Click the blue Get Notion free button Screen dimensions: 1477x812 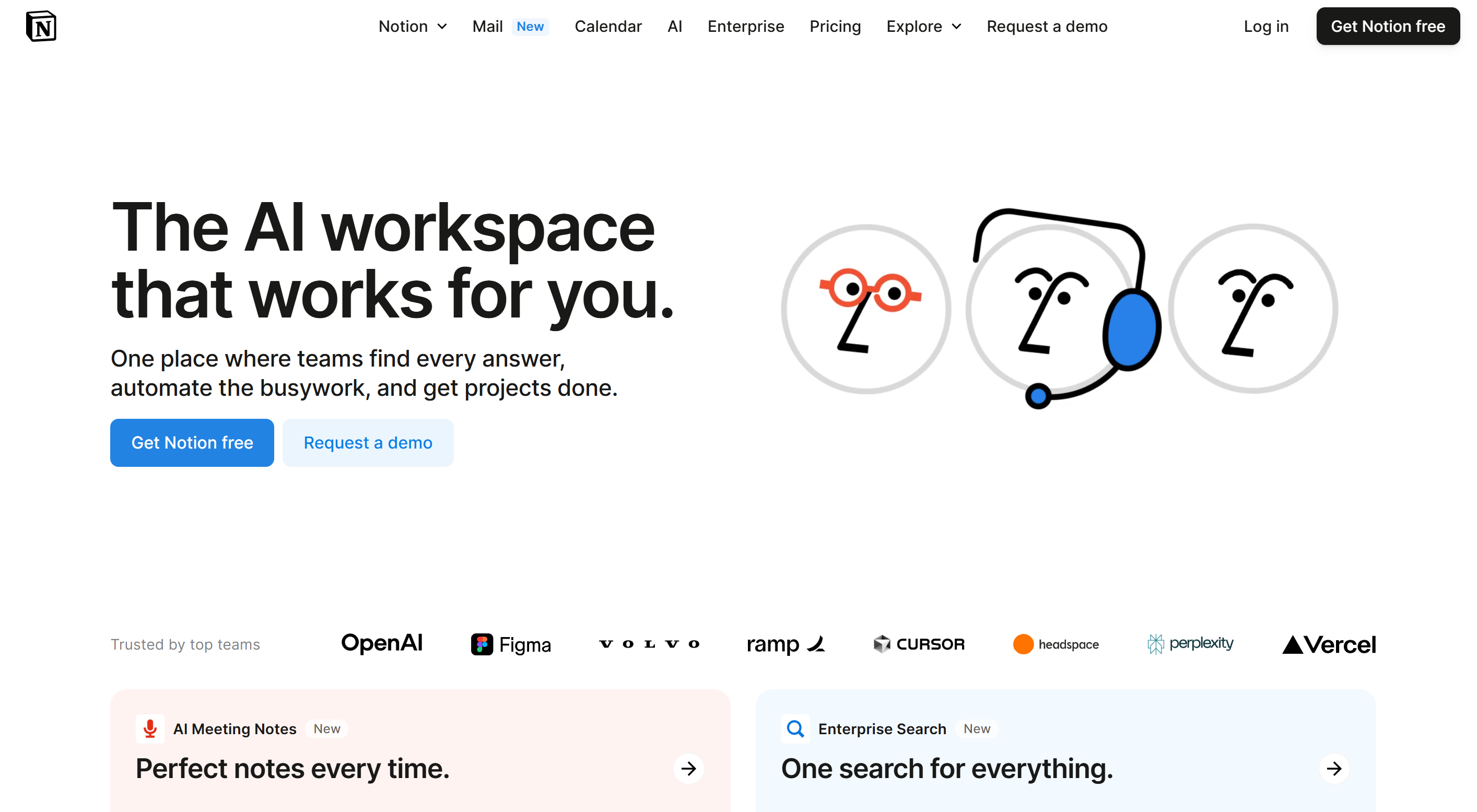192,443
